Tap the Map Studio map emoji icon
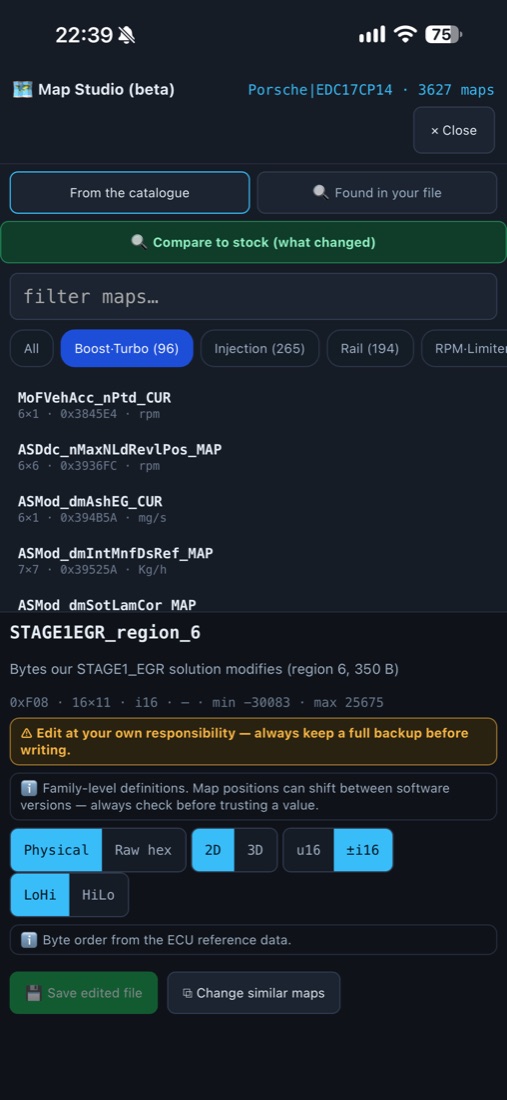 click(x=22, y=90)
